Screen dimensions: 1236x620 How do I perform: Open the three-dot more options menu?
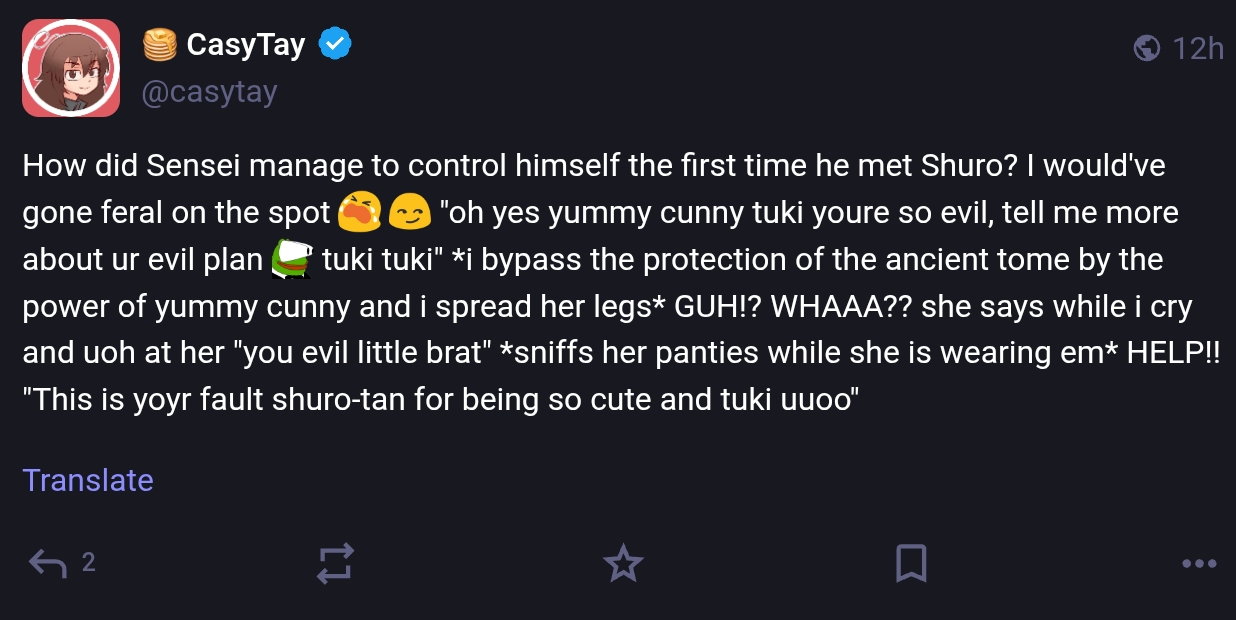point(1198,564)
